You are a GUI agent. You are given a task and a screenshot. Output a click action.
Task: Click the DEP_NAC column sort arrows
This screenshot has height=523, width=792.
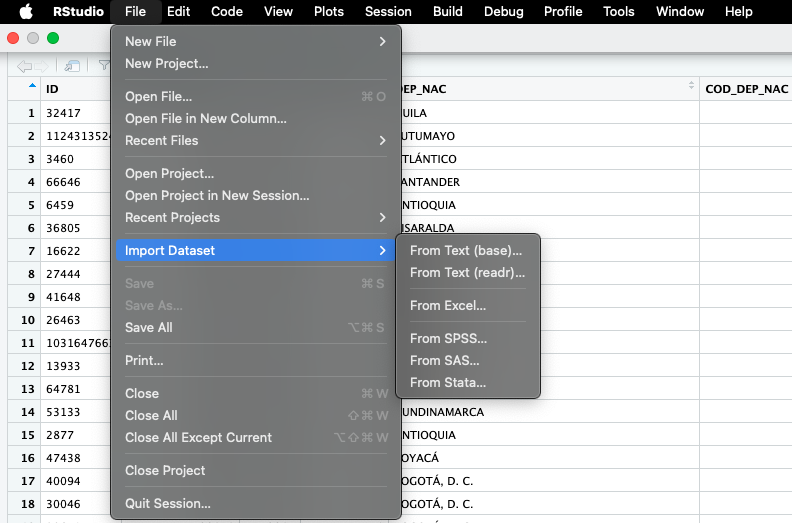pyautogui.click(x=691, y=85)
